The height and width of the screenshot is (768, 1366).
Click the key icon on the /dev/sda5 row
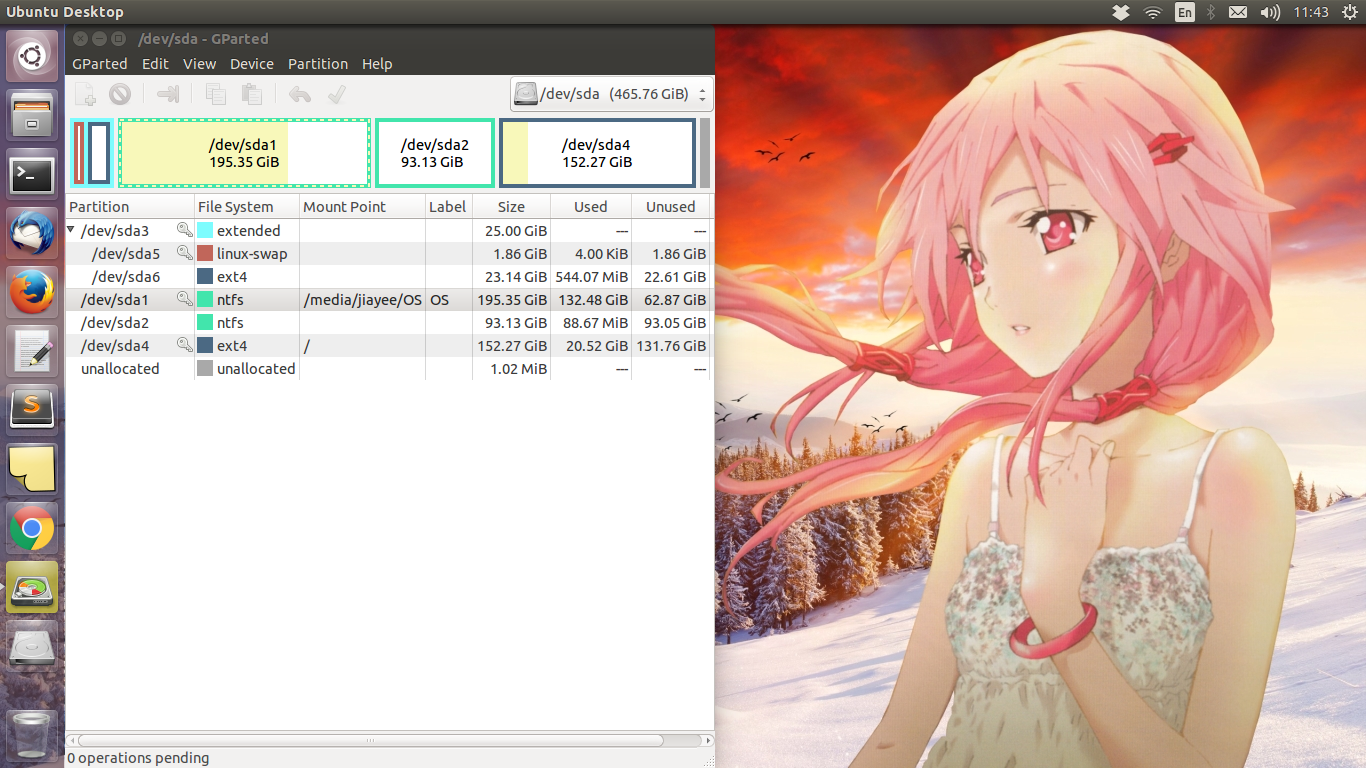click(x=184, y=253)
